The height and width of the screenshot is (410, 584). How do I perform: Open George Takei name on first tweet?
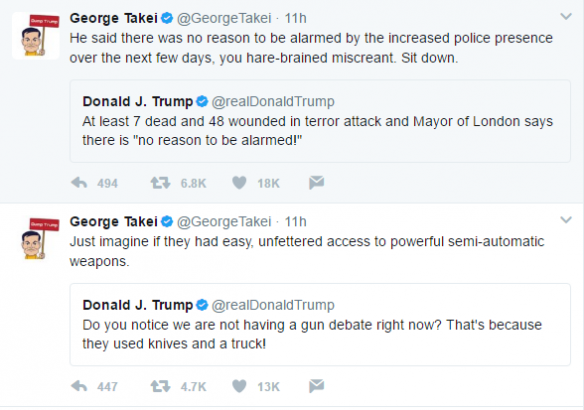[x=114, y=18]
